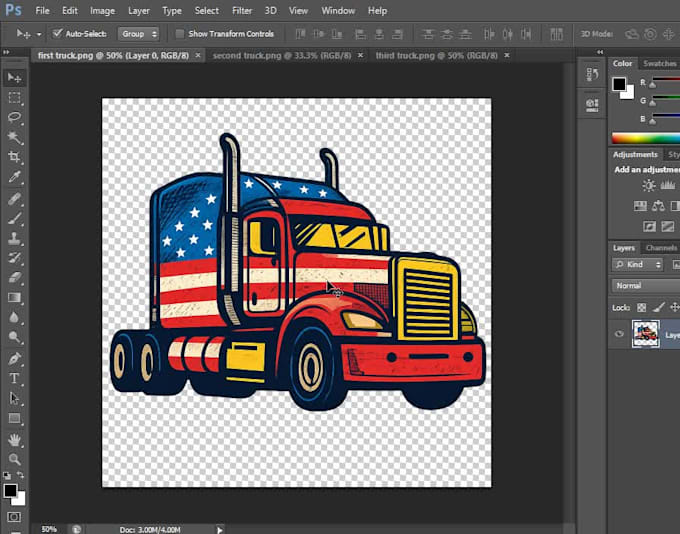The height and width of the screenshot is (534, 680).
Task: Collapse the right panels double-arrow
Action: click(600, 52)
